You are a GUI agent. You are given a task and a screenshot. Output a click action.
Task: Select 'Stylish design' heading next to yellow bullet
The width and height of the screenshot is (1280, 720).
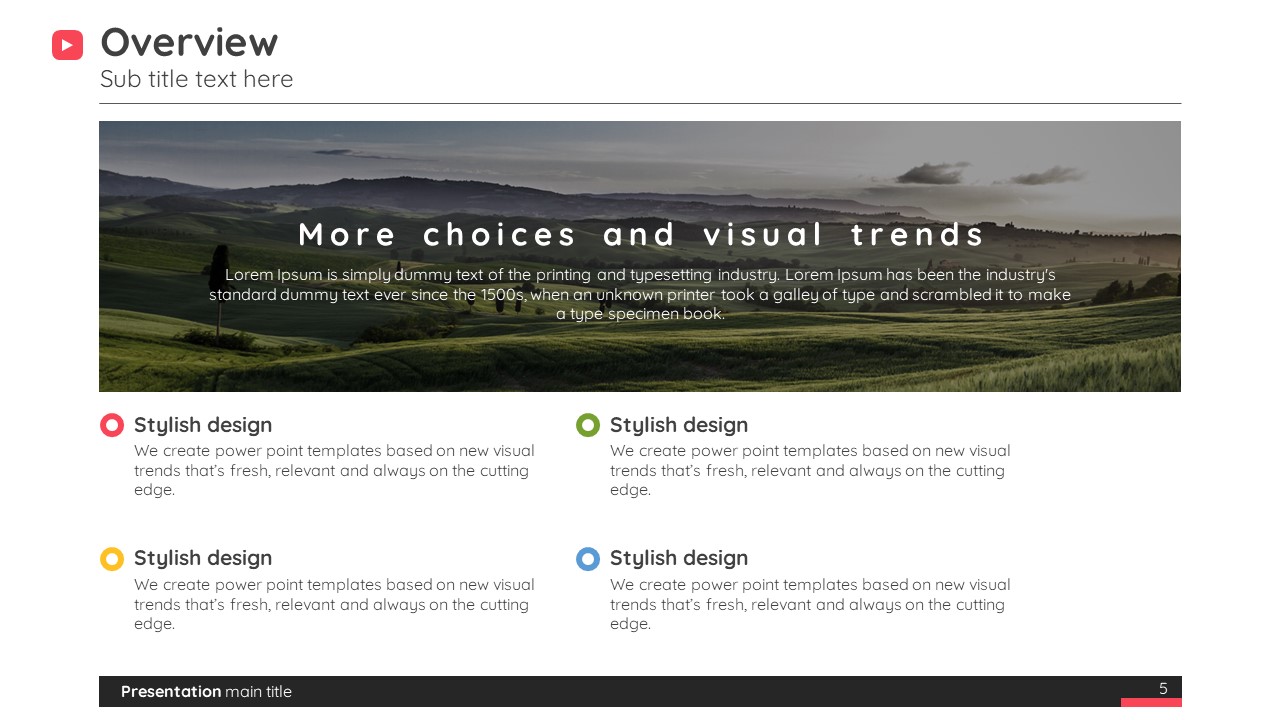203,558
